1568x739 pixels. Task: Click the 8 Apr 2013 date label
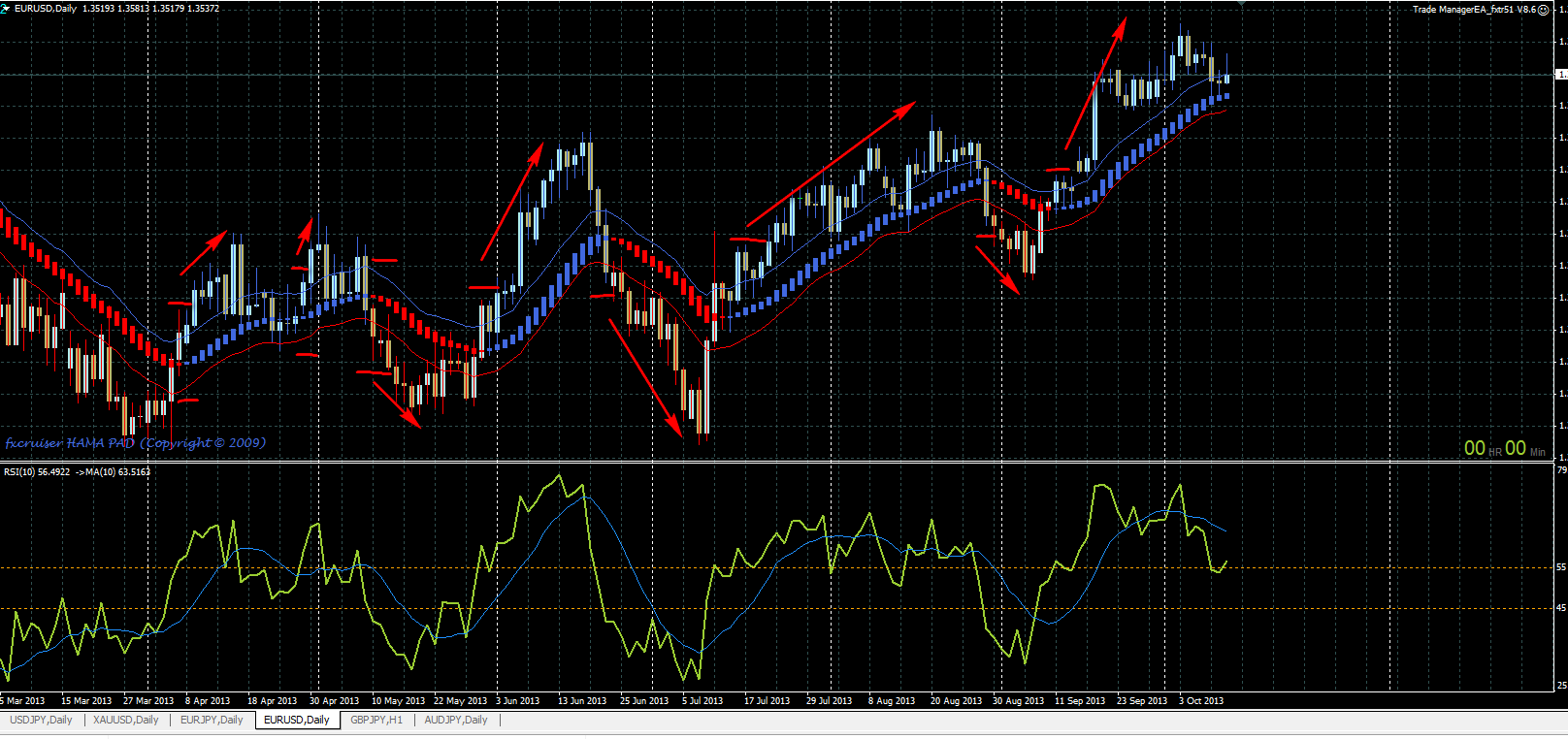[x=208, y=701]
